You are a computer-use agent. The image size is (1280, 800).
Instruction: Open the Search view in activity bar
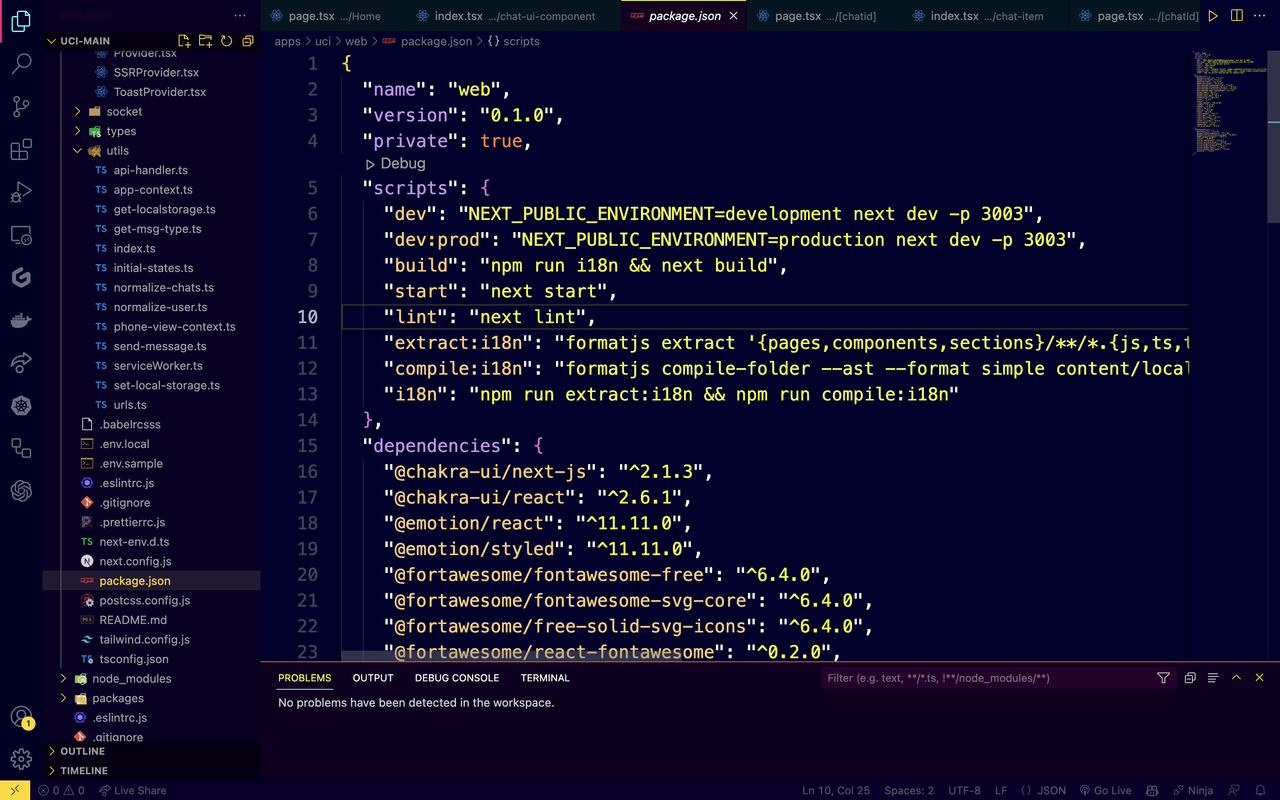[21, 64]
